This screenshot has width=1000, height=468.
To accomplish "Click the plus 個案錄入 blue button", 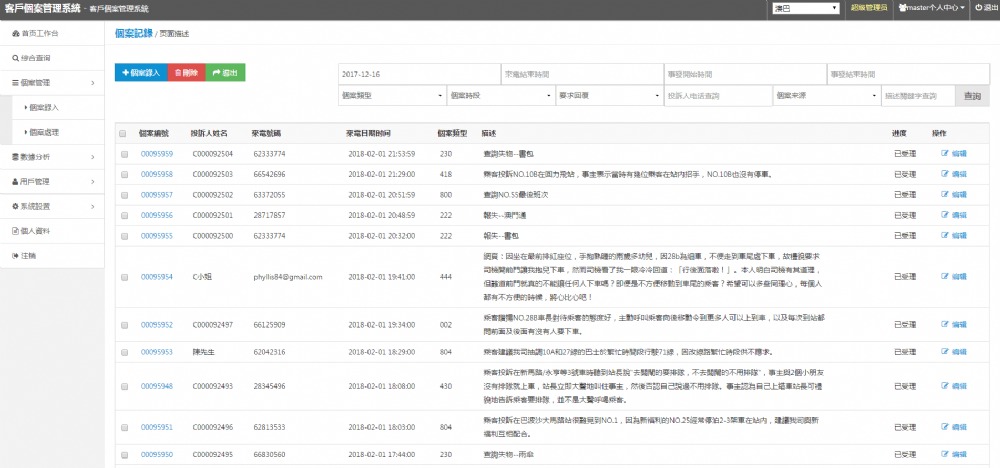I will (141, 73).
